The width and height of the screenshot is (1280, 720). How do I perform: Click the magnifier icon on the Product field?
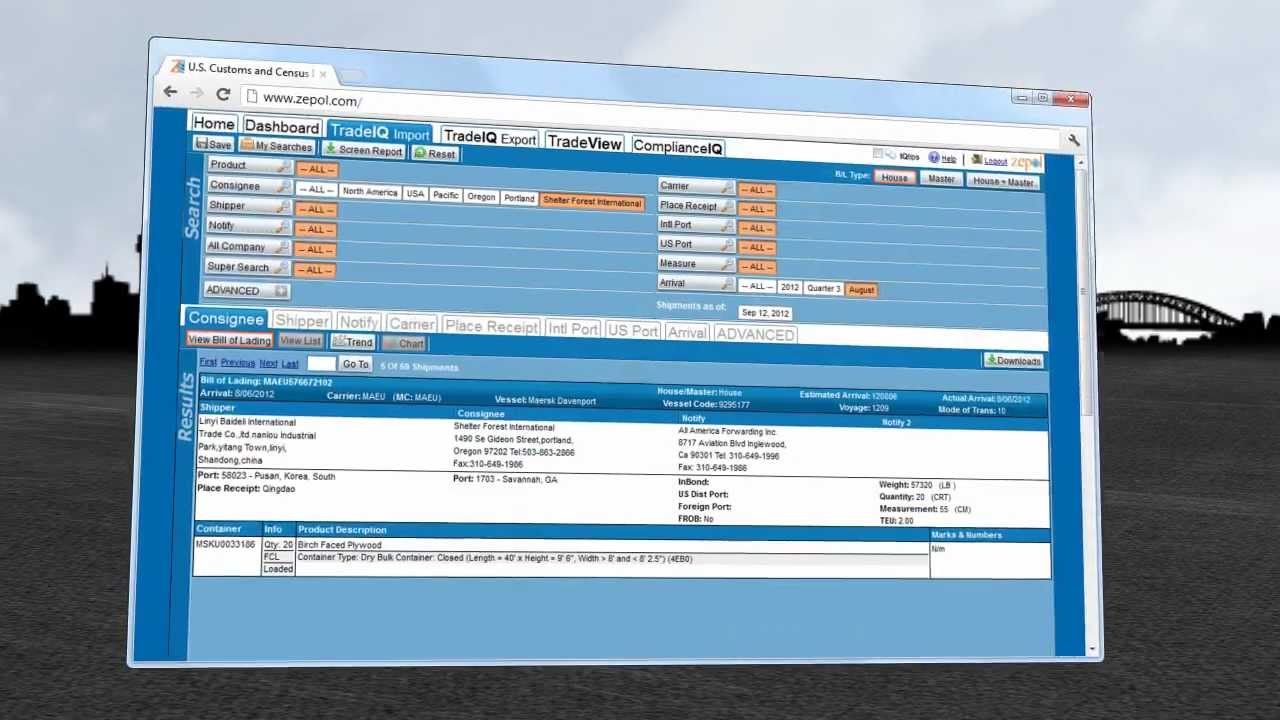tap(284, 167)
